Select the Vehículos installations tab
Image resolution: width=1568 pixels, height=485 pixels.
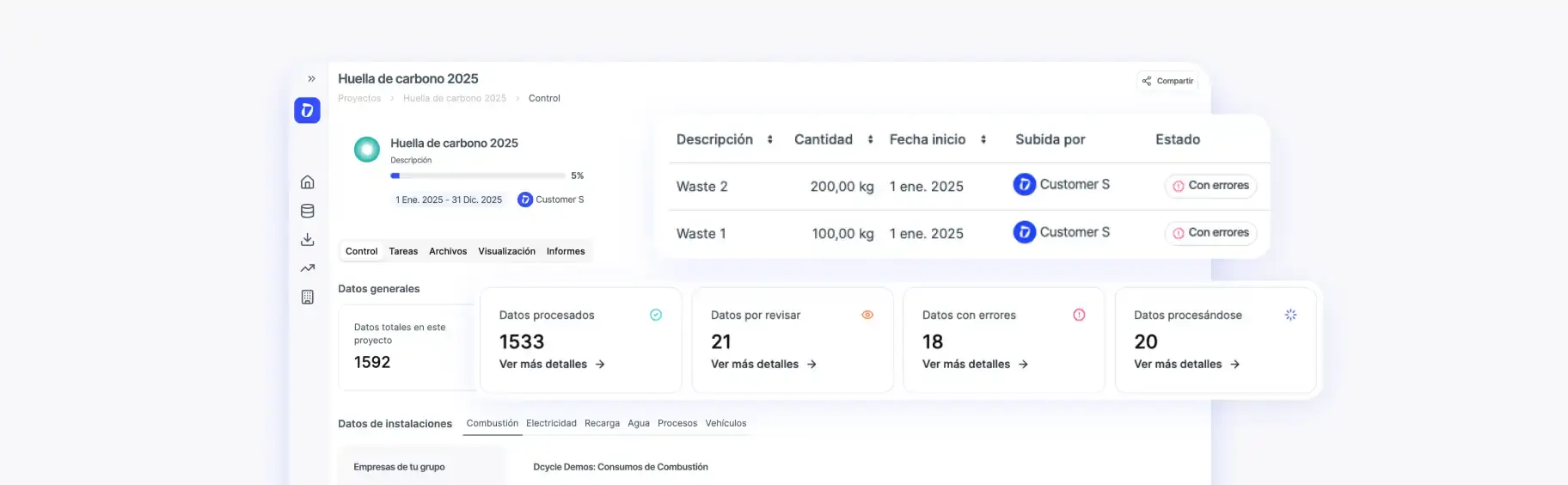[x=726, y=423]
